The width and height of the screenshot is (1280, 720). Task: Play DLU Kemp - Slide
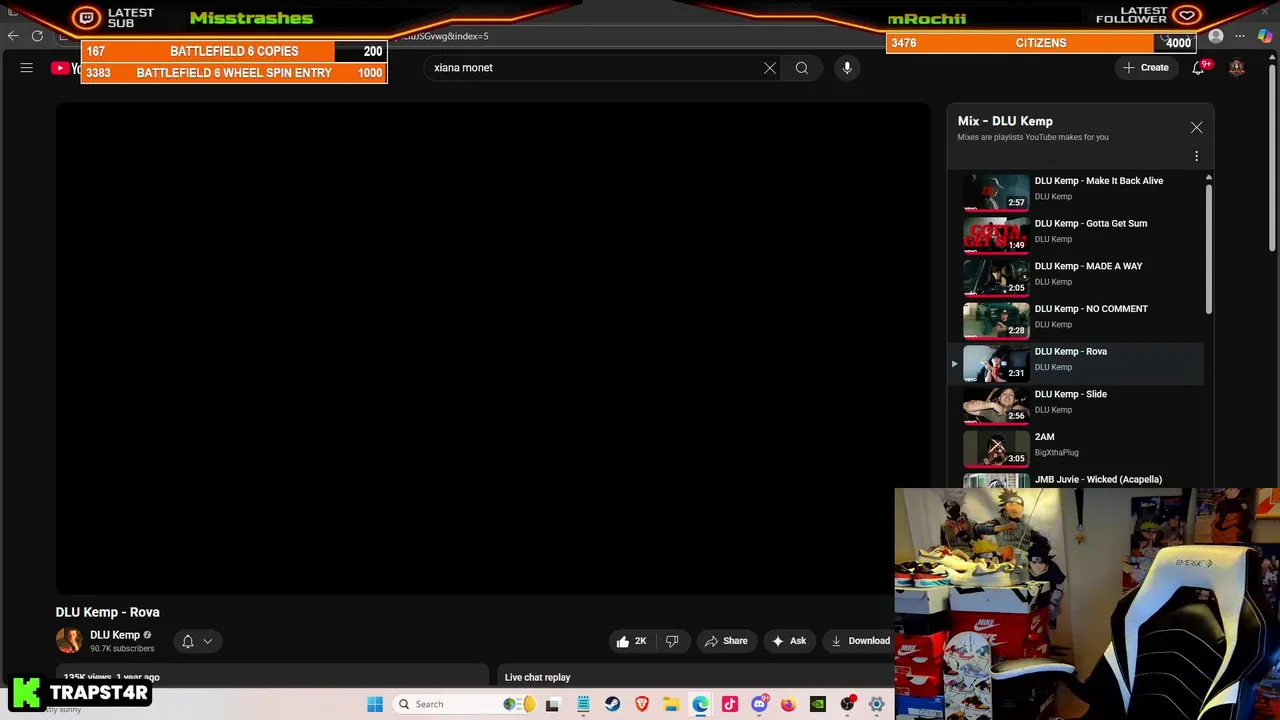(x=1070, y=394)
